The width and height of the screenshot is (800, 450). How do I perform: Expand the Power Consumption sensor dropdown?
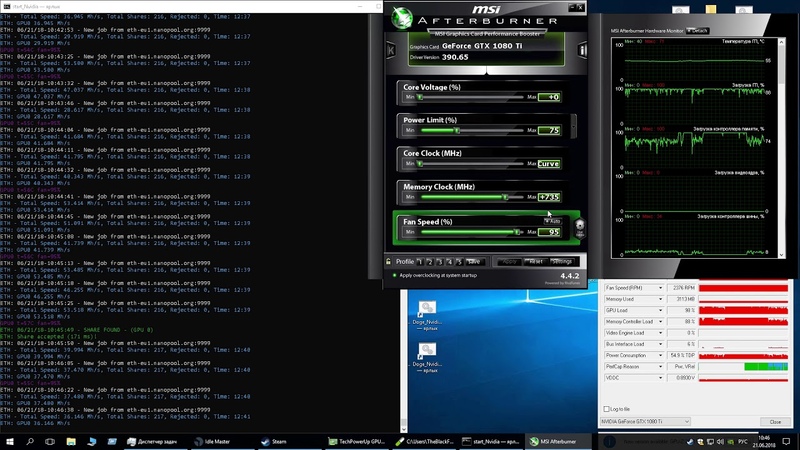click(x=660, y=355)
